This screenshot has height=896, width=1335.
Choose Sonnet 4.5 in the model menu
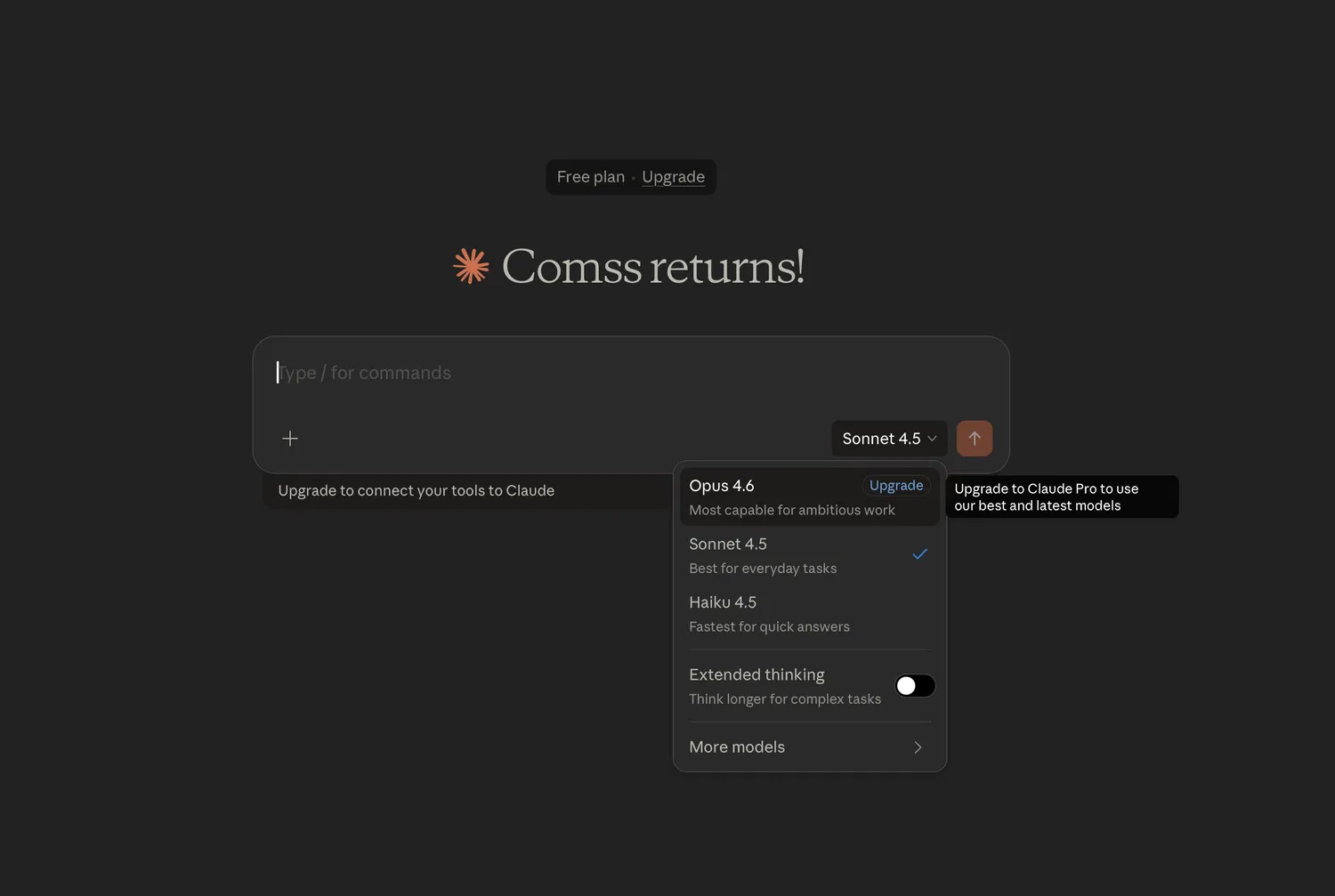click(809, 555)
